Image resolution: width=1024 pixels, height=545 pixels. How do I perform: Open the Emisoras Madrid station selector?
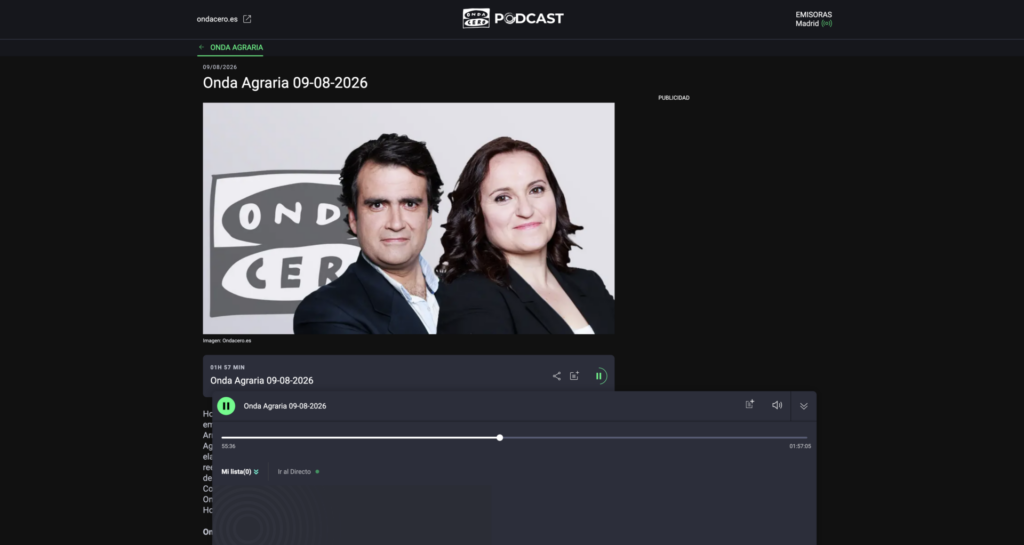coord(813,19)
